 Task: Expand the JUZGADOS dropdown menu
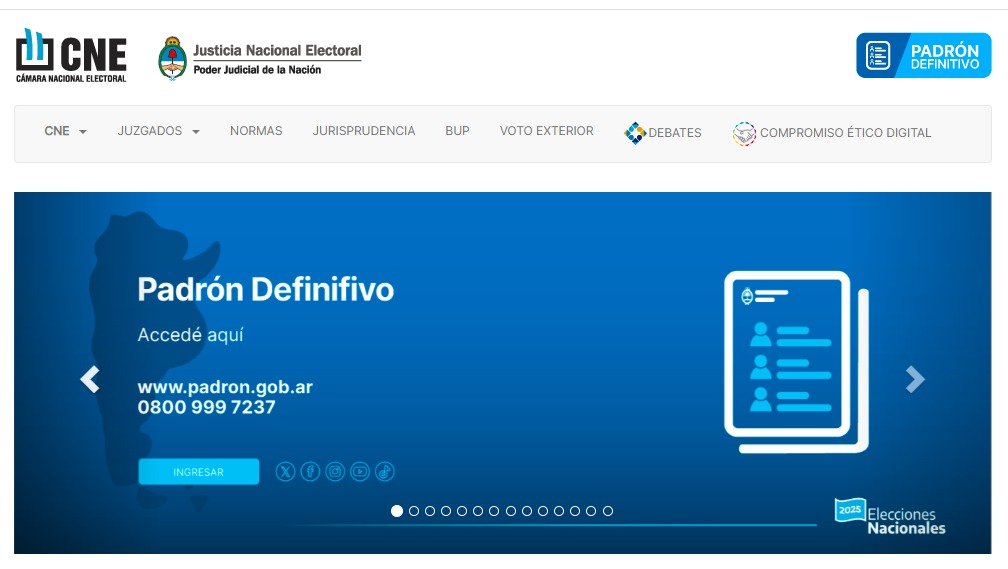(158, 132)
